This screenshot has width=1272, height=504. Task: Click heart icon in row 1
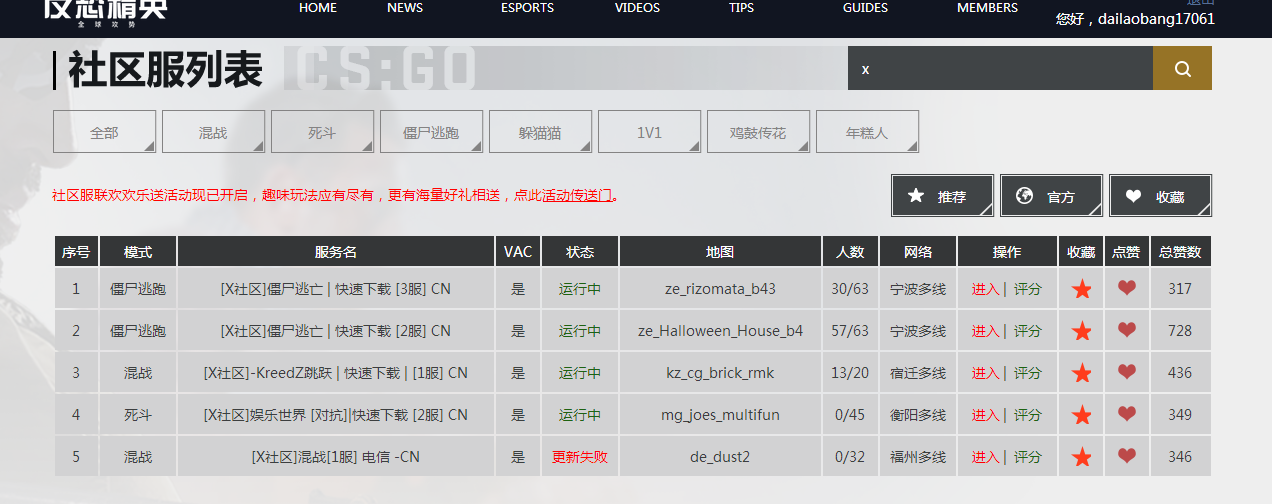(x=1127, y=288)
